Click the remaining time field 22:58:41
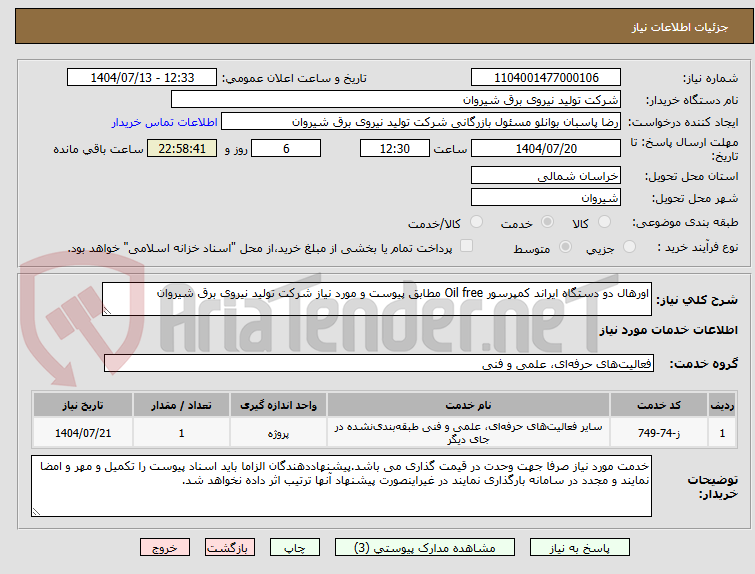This screenshot has height=574, width=755. click(182, 148)
